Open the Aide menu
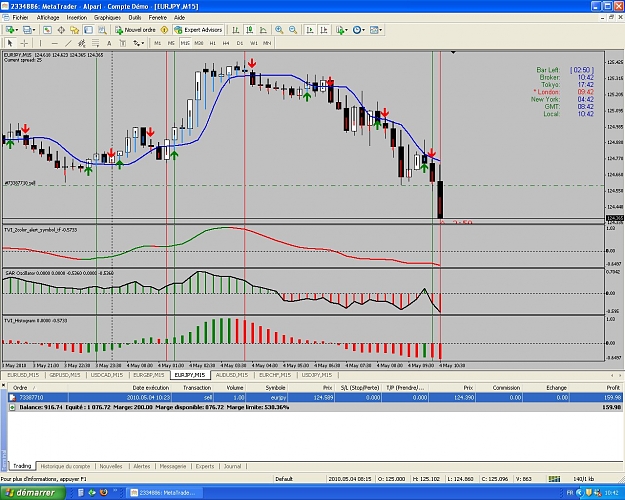The width and height of the screenshot is (625, 500). (x=179, y=18)
